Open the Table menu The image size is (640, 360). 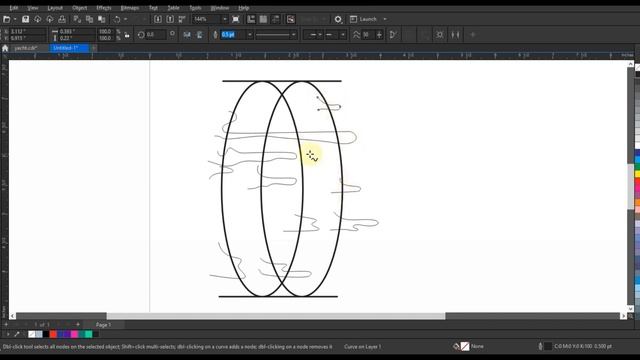point(173,8)
